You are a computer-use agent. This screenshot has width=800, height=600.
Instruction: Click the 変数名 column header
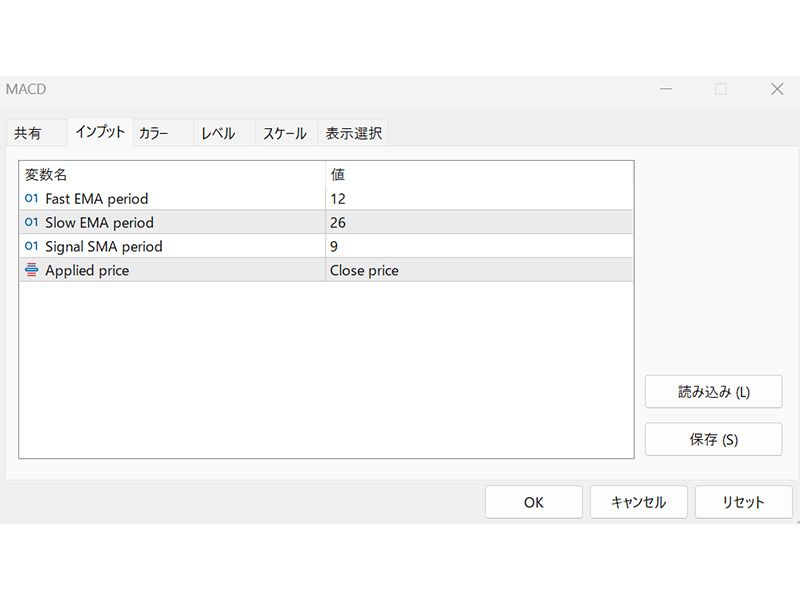click(x=172, y=174)
